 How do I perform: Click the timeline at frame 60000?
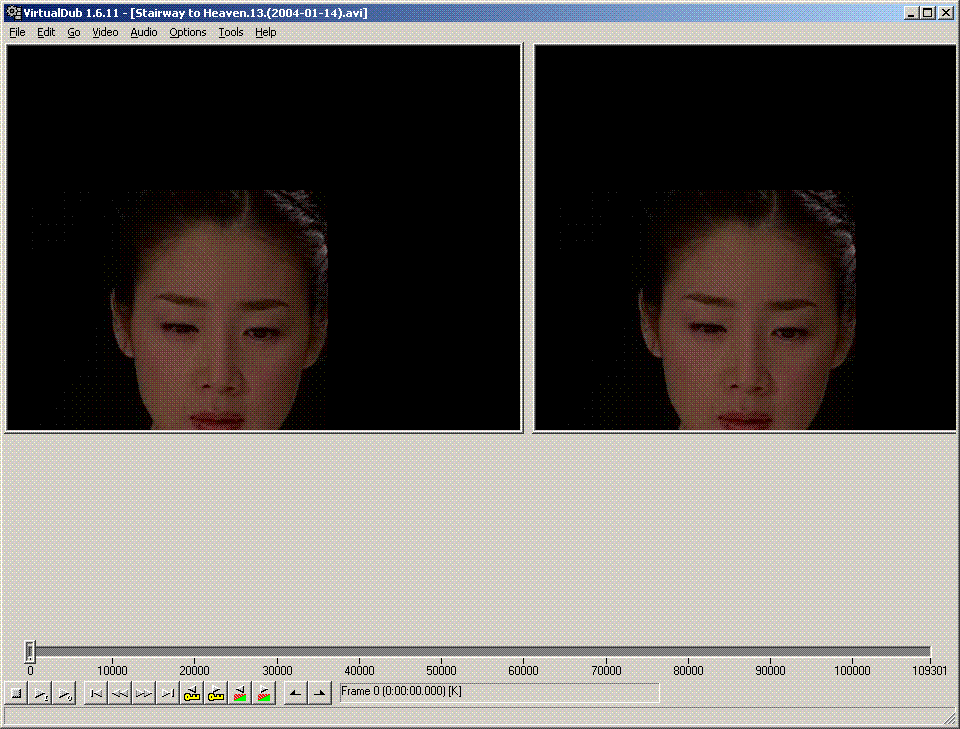(x=523, y=671)
